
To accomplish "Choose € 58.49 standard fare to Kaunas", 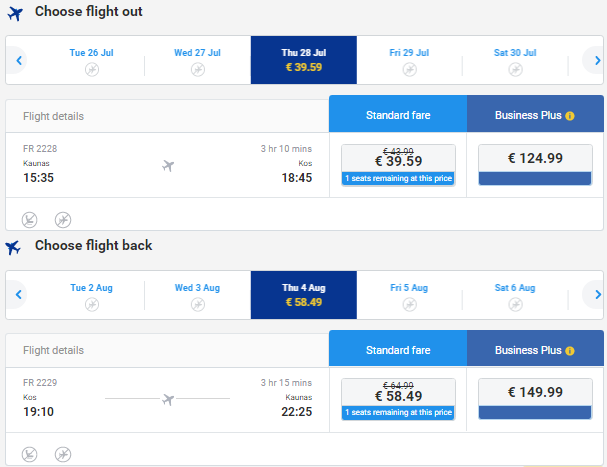I will click(398, 399).
